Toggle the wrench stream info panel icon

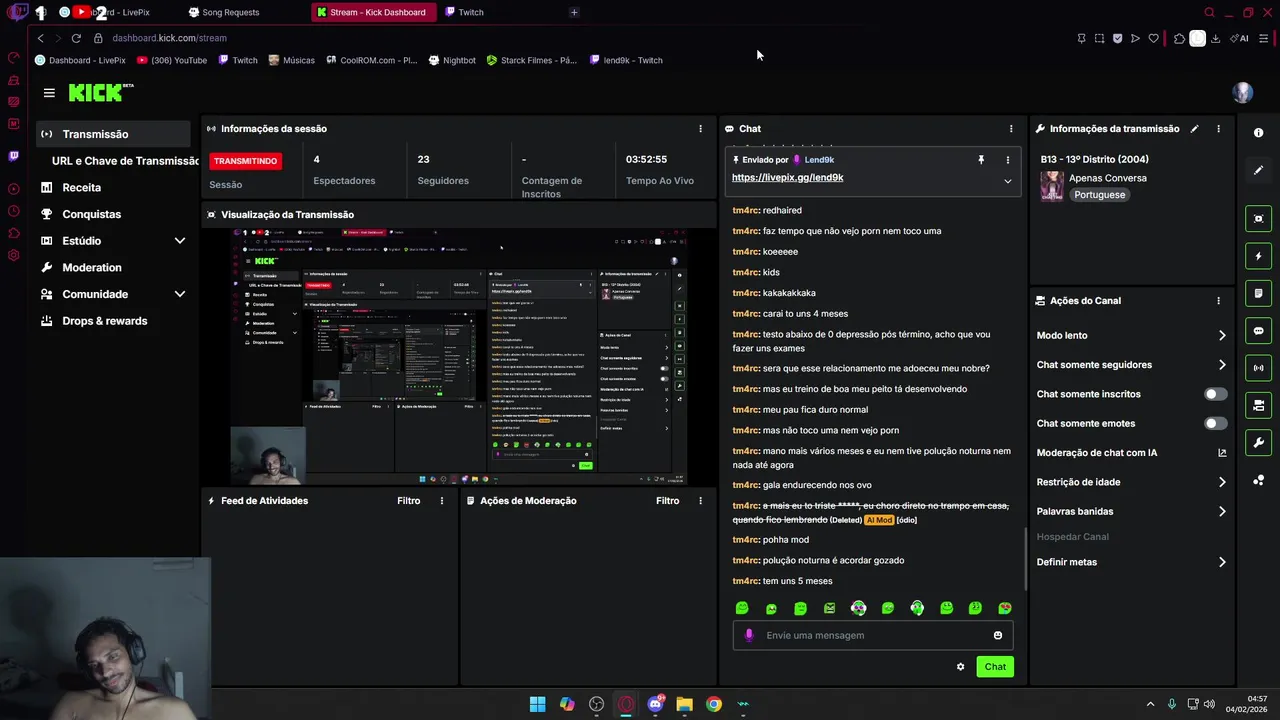1258,443
